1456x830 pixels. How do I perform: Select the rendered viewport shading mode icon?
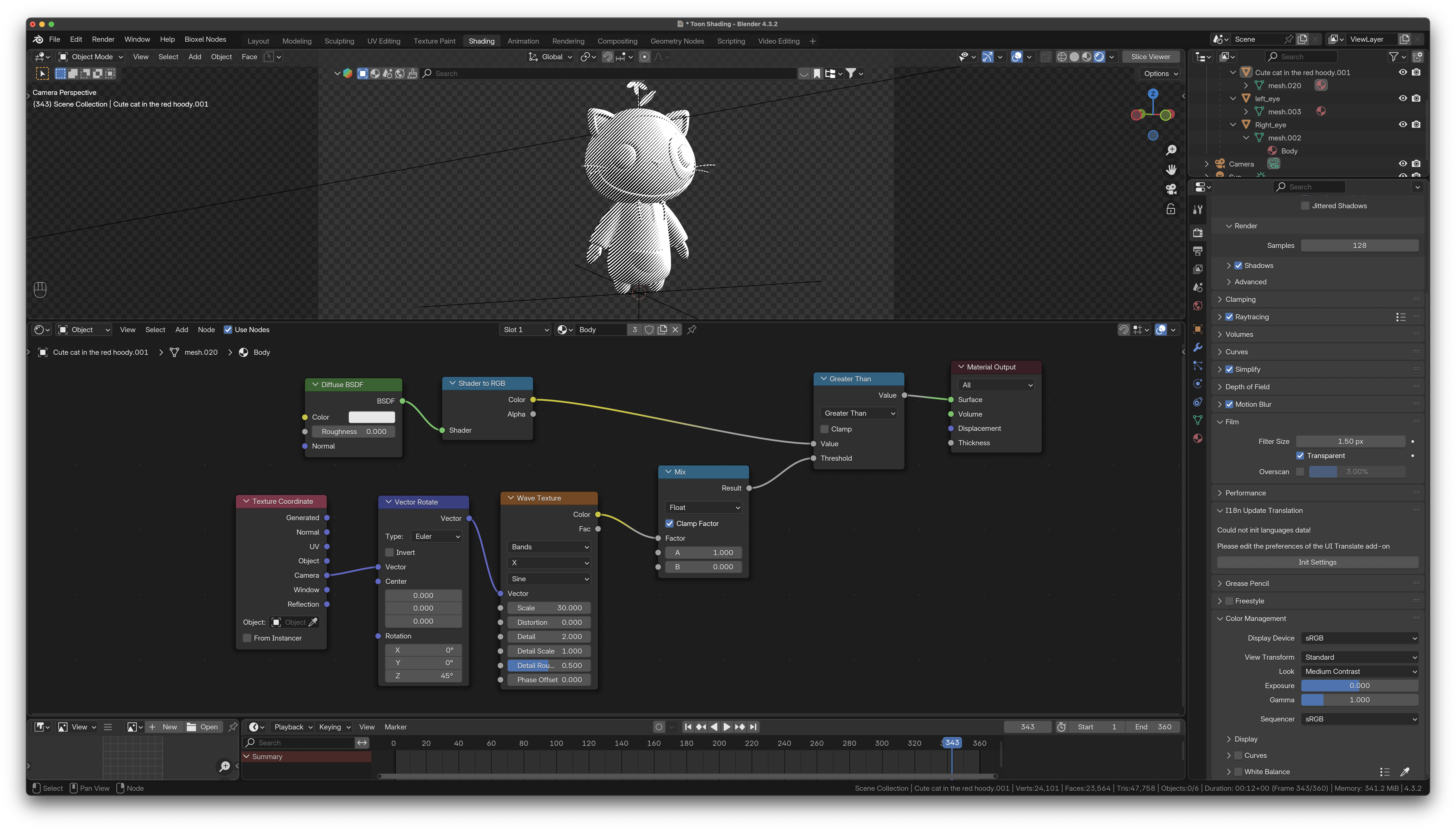[x=1099, y=56]
